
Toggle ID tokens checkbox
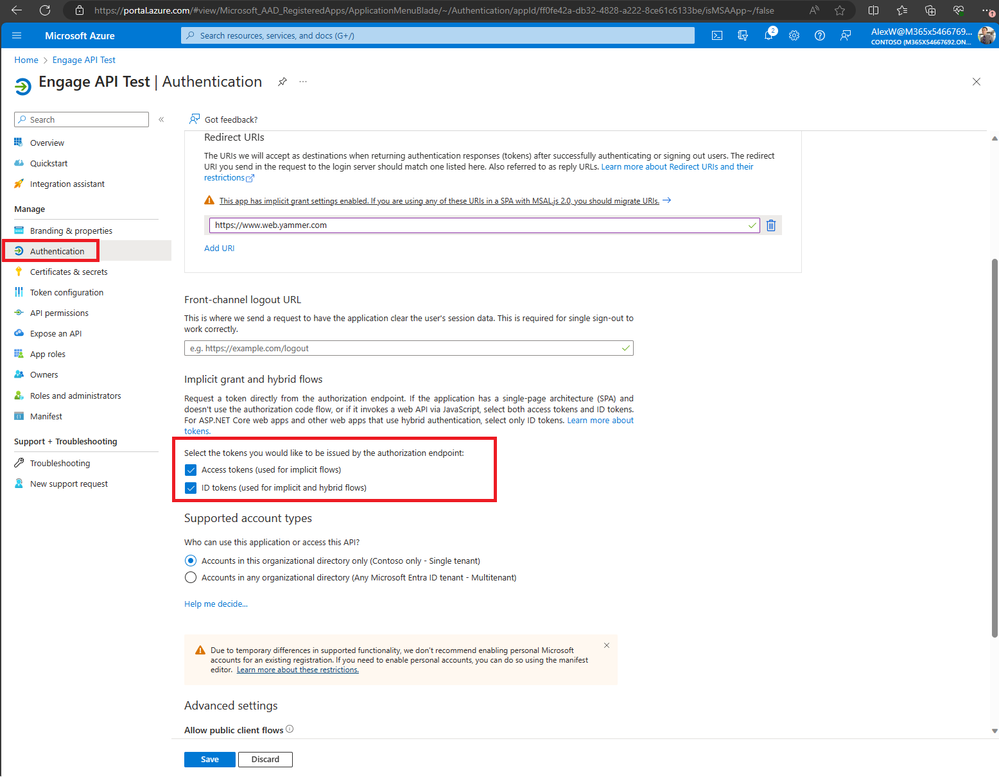[x=190, y=488]
